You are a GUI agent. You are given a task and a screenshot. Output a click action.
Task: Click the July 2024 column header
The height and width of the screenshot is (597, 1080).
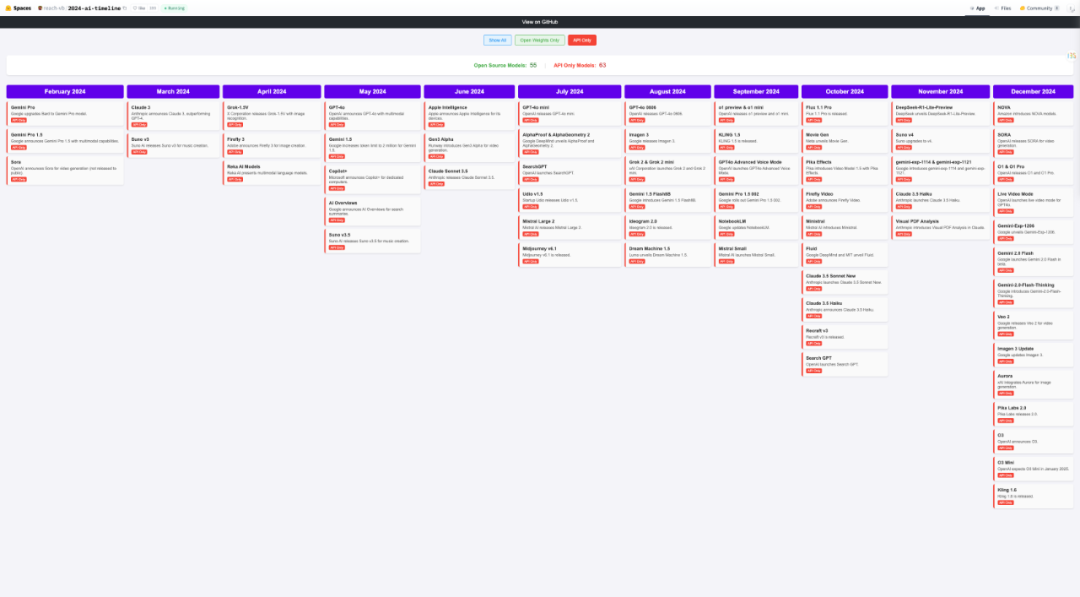click(570, 91)
